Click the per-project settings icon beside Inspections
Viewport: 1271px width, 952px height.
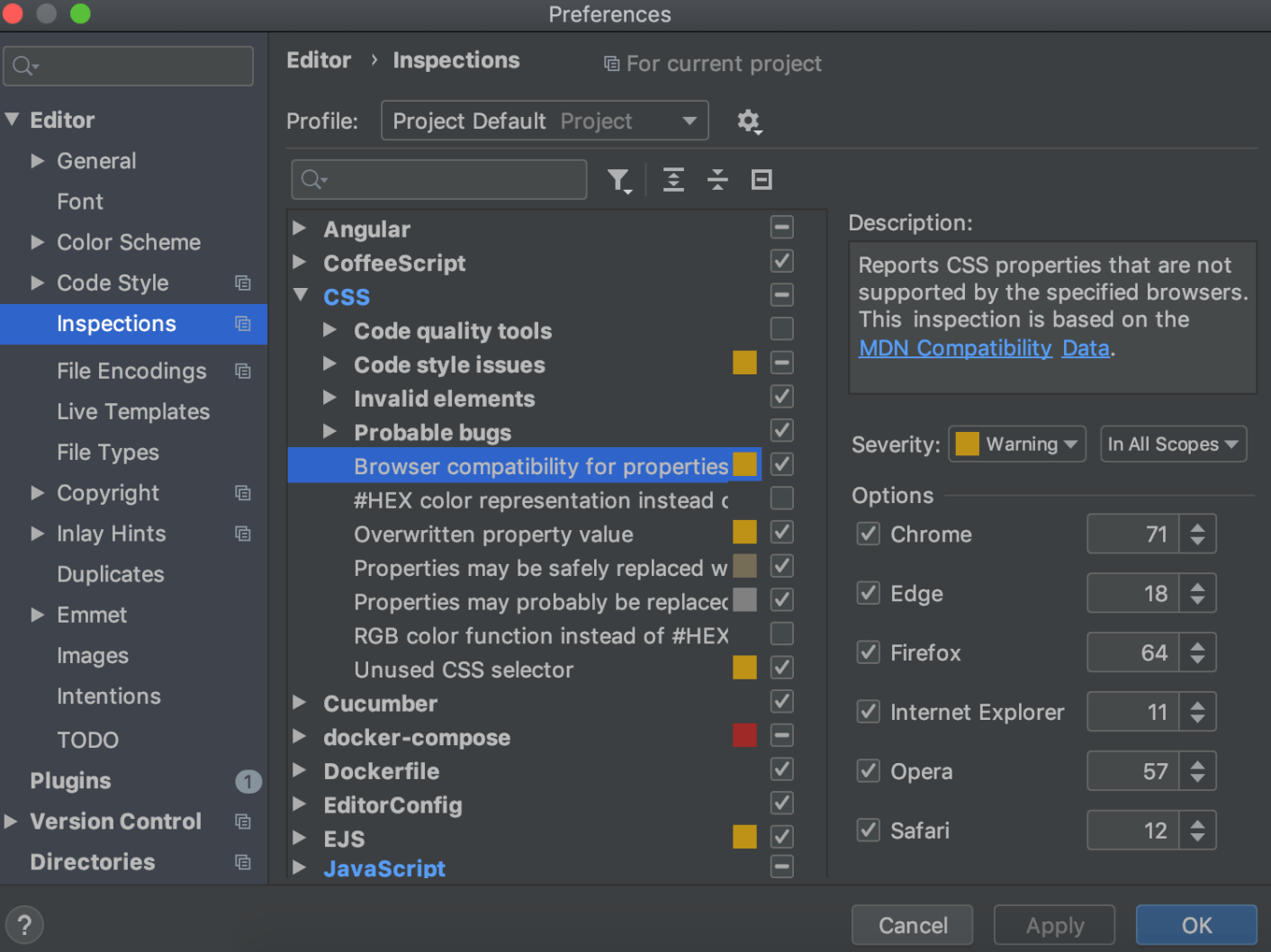(243, 324)
